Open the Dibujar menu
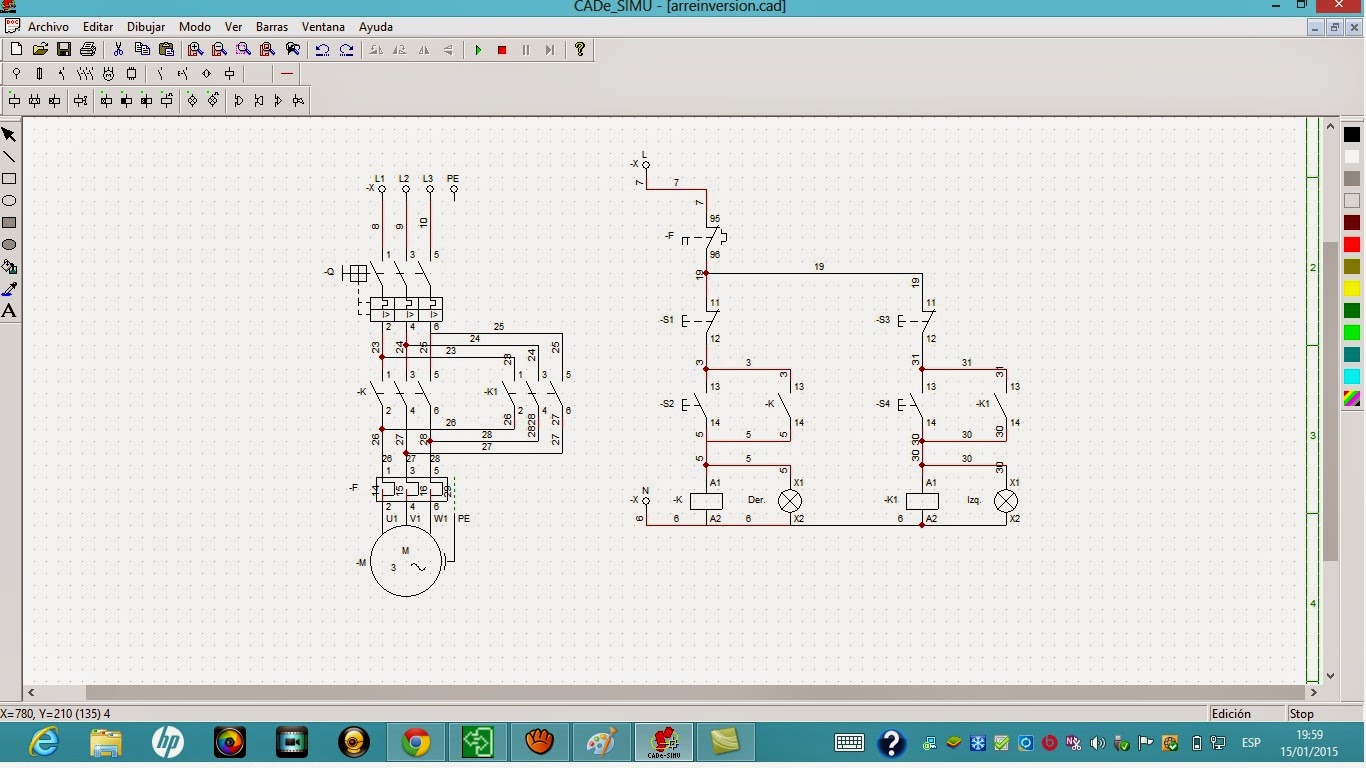The height and width of the screenshot is (768, 1366). click(146, 27)
